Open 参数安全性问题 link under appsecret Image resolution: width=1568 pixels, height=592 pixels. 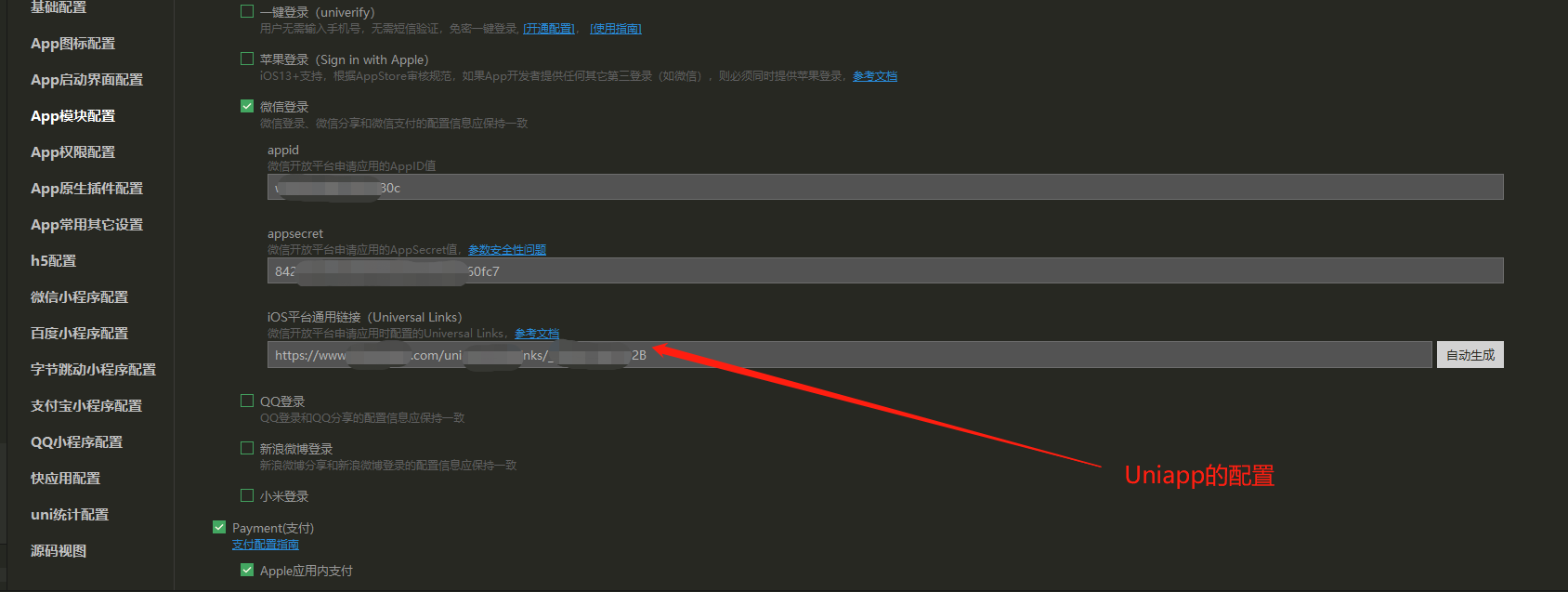[507, 250]
